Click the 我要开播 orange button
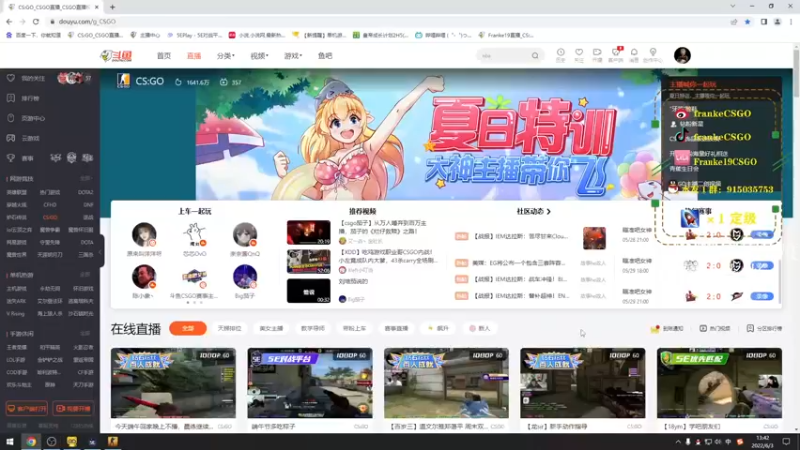Image resolution: width=800 pixels, height=450 pixels. coord(73,409)
